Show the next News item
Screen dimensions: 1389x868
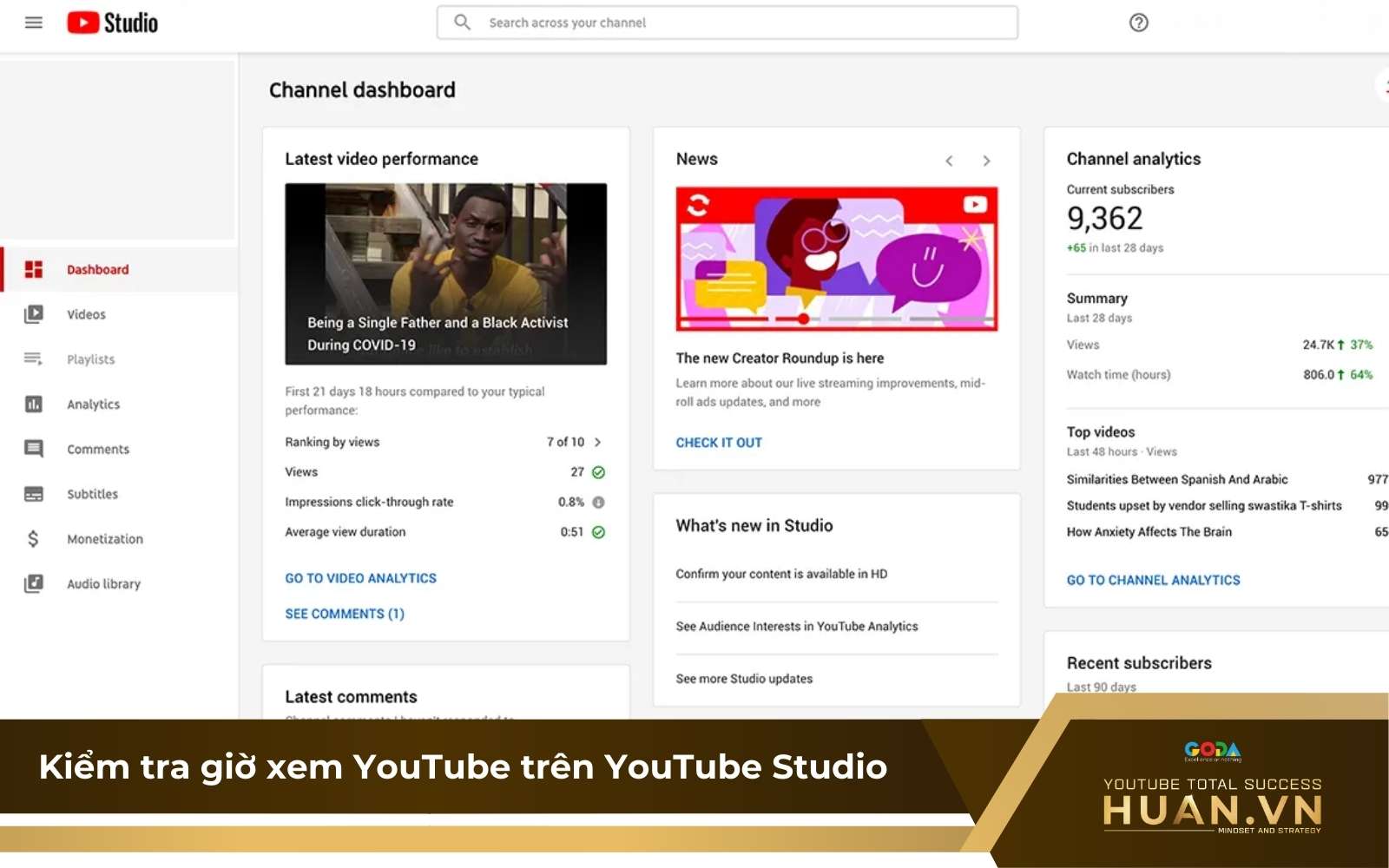pyautogui.click(x=986, y=161)
